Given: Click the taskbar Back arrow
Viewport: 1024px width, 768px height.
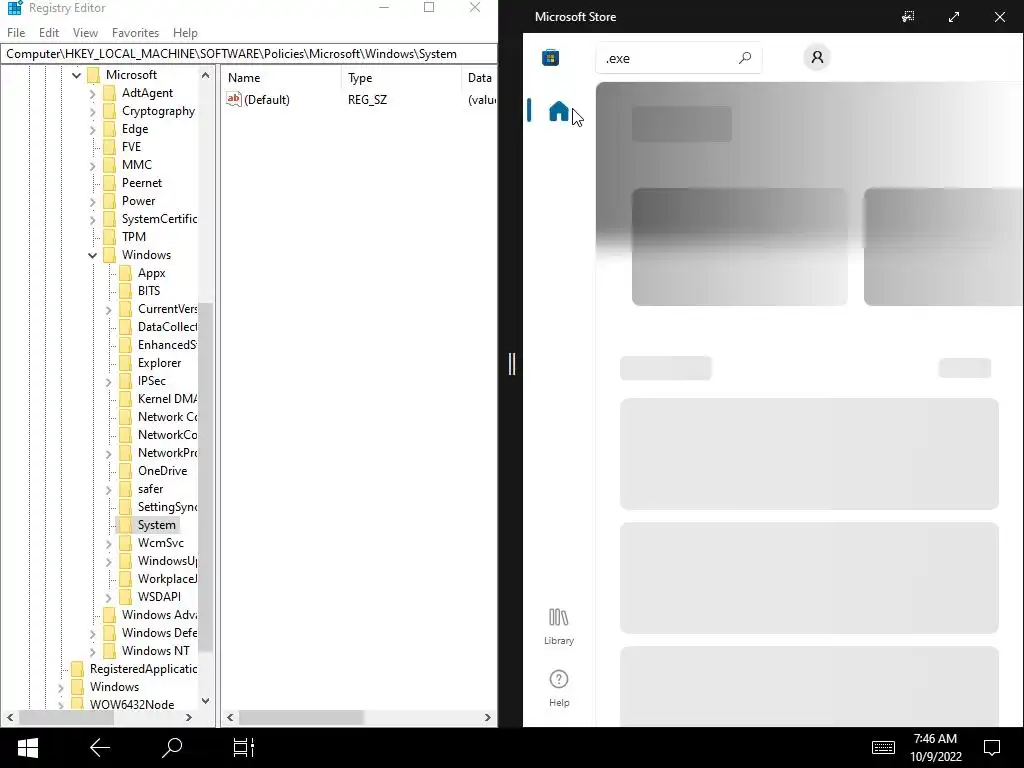Looking at the screenshot, I should click(x=100, y=748).
